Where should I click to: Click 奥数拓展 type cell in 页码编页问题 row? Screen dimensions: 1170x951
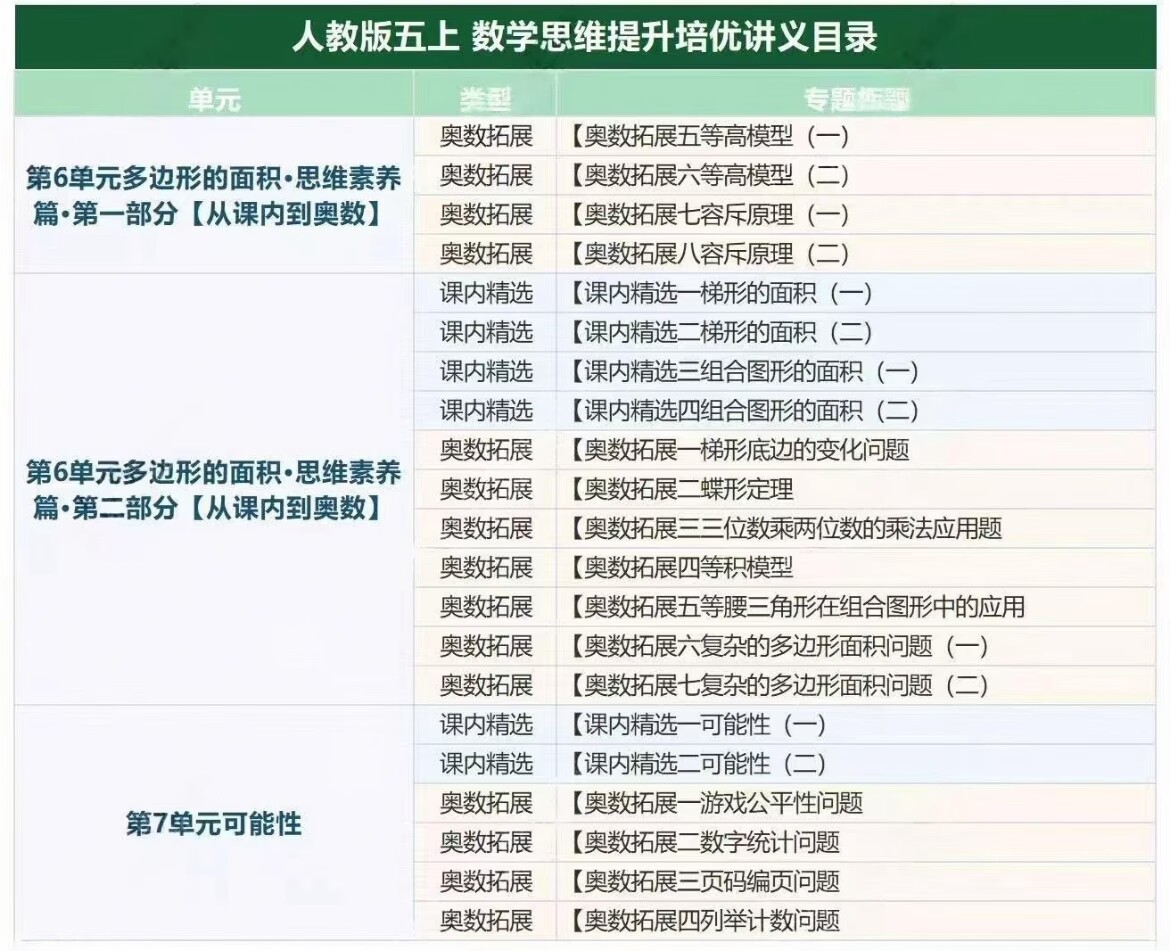tap(487, 881)
